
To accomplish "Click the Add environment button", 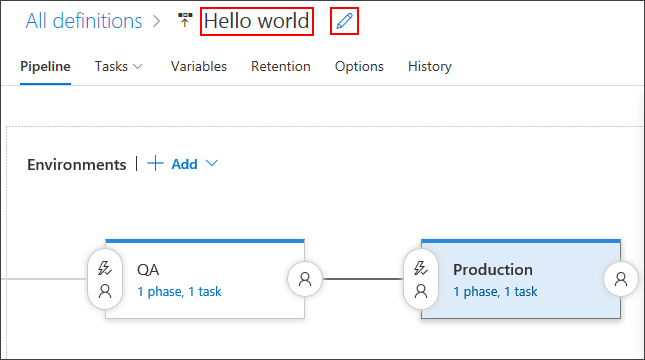I will (183, 164).
